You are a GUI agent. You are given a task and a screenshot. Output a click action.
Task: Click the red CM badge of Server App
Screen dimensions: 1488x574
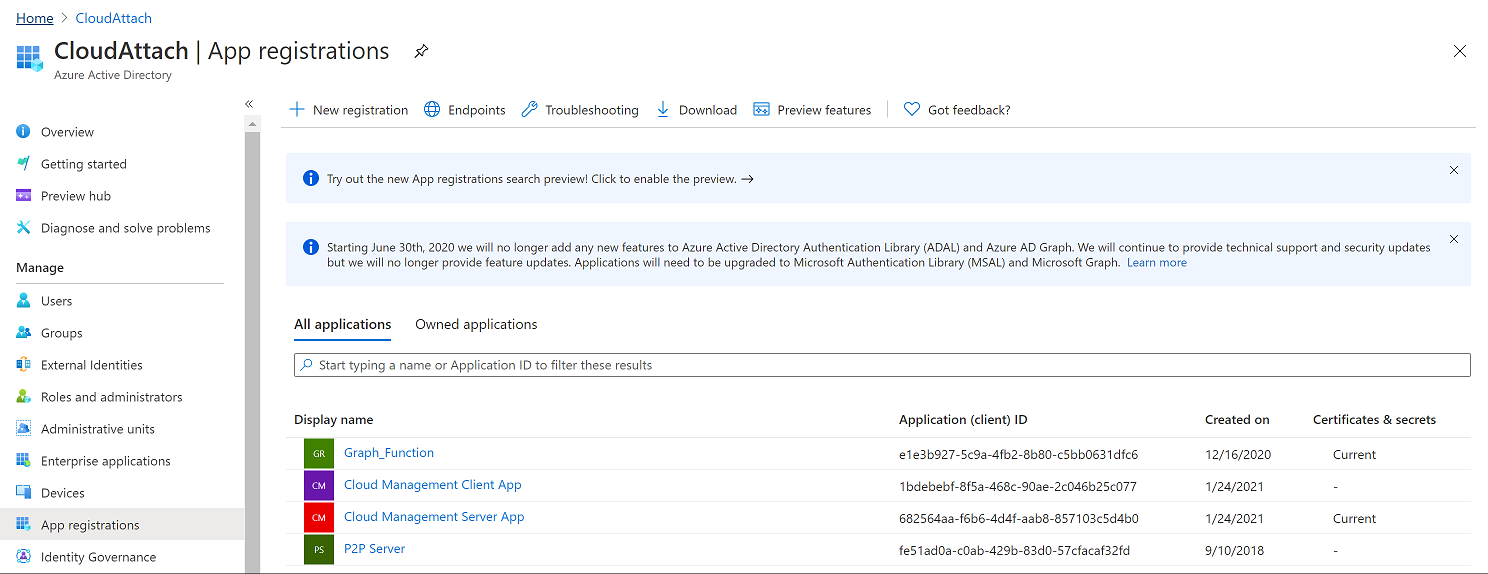pyautogui.click(x=319, y=518)
